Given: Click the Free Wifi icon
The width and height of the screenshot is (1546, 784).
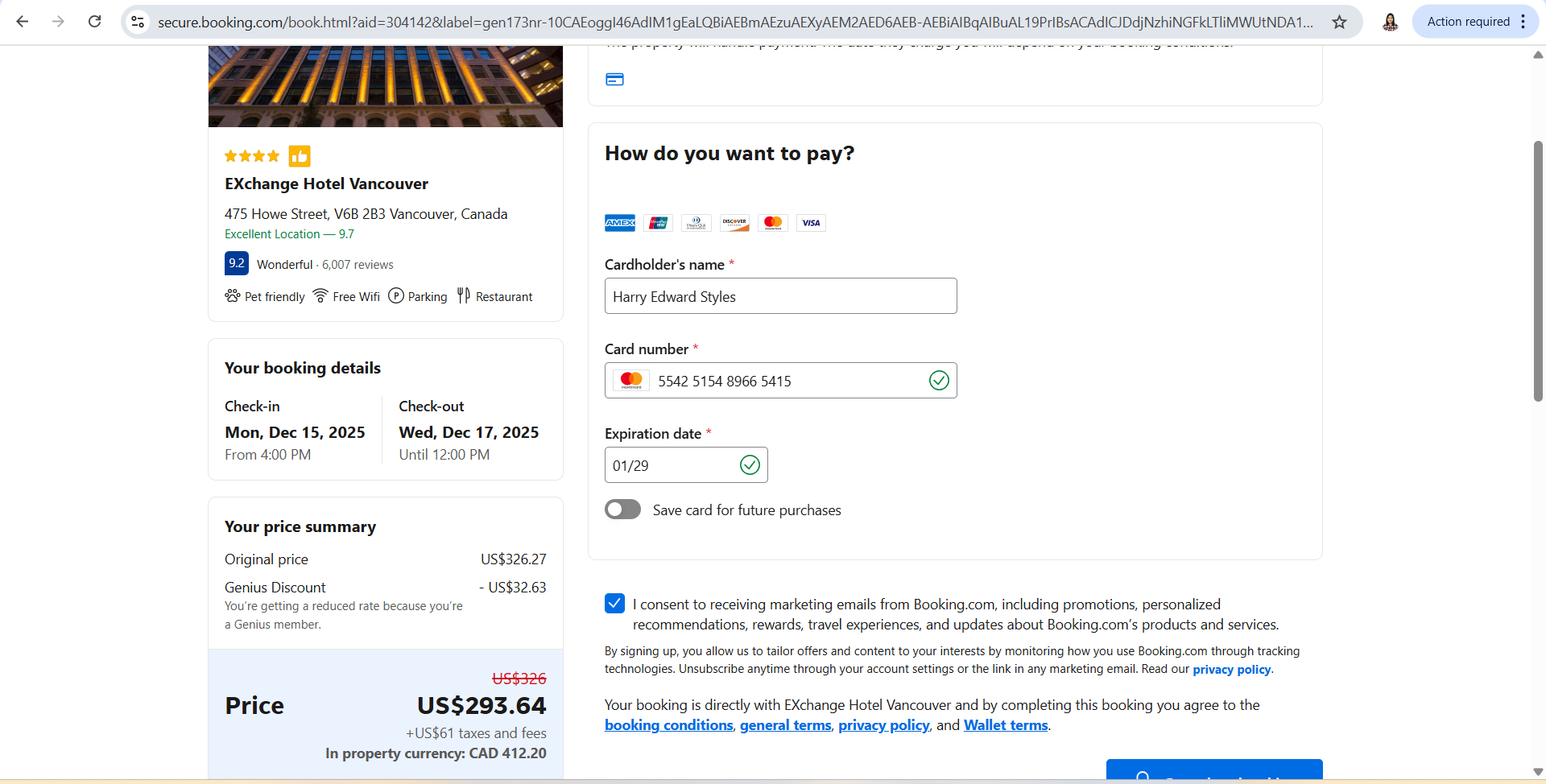Looking at the screenshot, I should pyautogui.click(x=320, y=295).
